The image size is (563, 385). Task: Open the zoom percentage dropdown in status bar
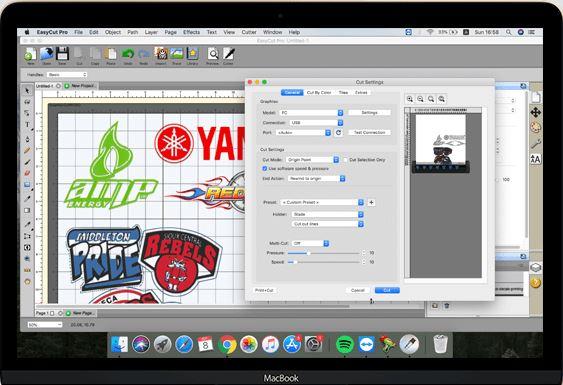coord(45,325)
